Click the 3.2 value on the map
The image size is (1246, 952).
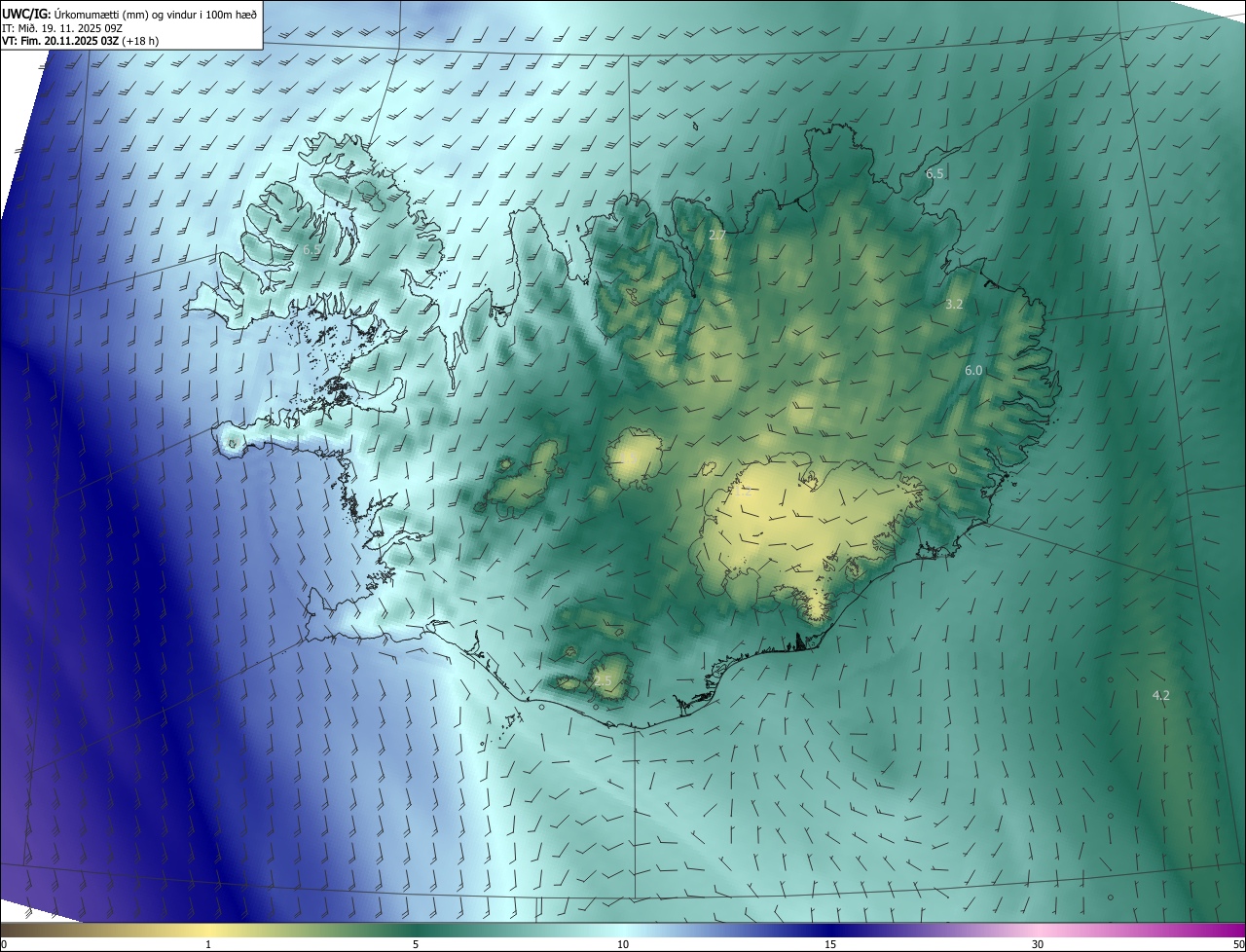pyautogui.click(x=954, y=305)
